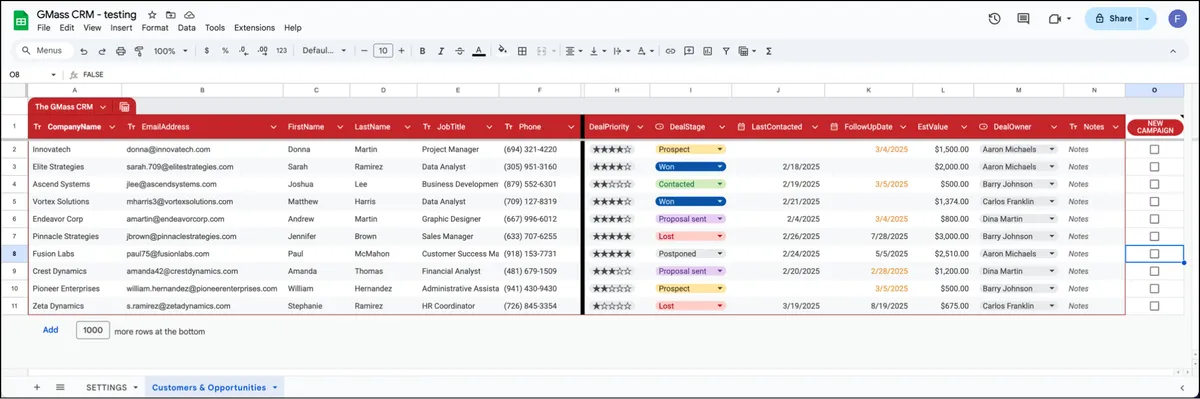Increase decimal places icon
The image size is (1200, 399).
click(x=262, y=51)
